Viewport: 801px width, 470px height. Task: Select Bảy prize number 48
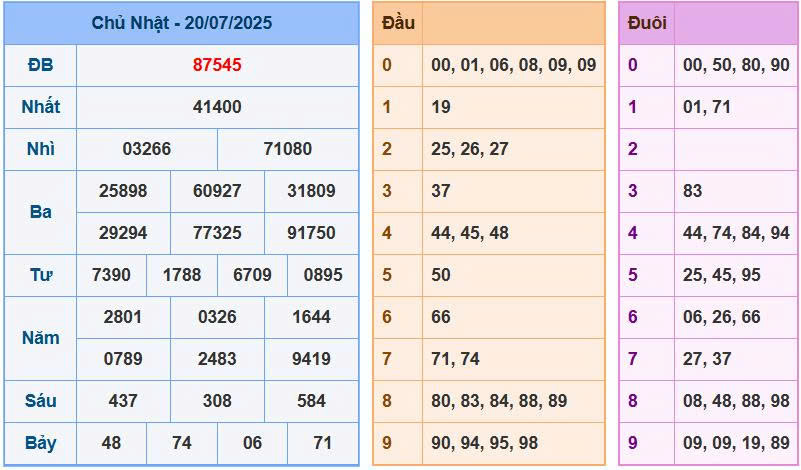111,442
